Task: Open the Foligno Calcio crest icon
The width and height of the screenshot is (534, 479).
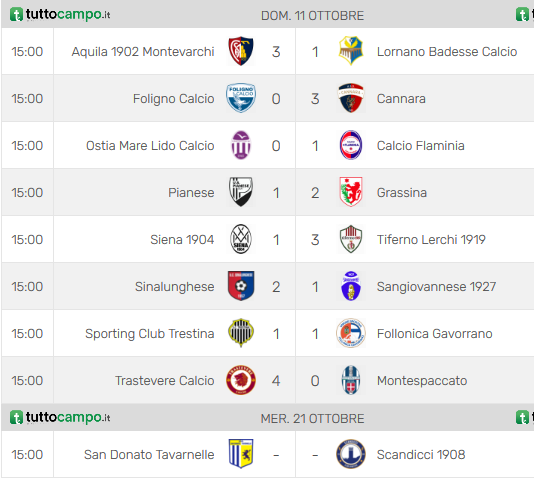Action: (241, 98)
